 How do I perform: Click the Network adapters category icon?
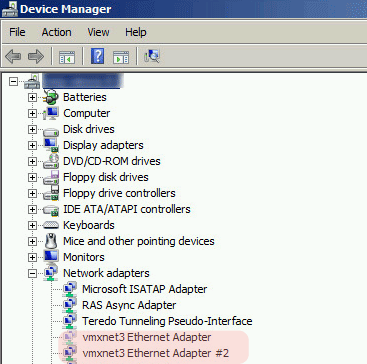coord(51,273)
